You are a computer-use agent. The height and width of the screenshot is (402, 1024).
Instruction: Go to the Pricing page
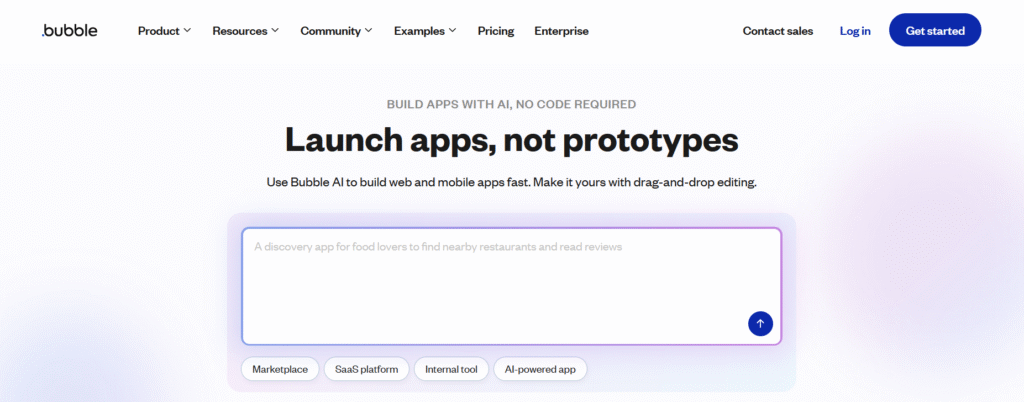[x=496, y=31]
